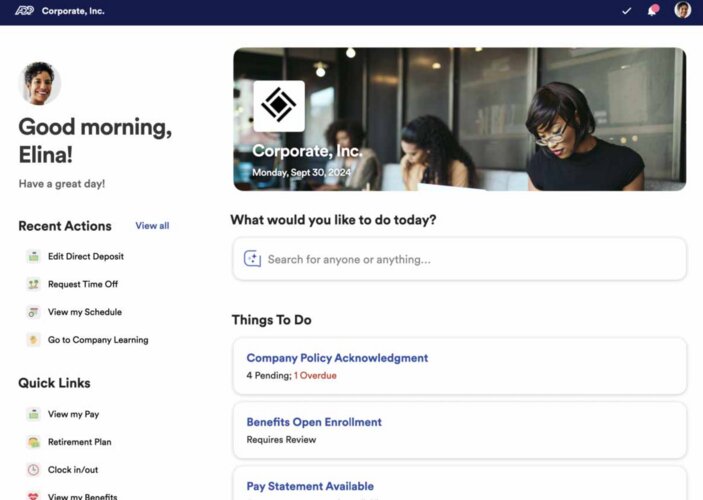703x500 pixels.
Task: Click the Request Time Off icon
Action: click(33, 285)
